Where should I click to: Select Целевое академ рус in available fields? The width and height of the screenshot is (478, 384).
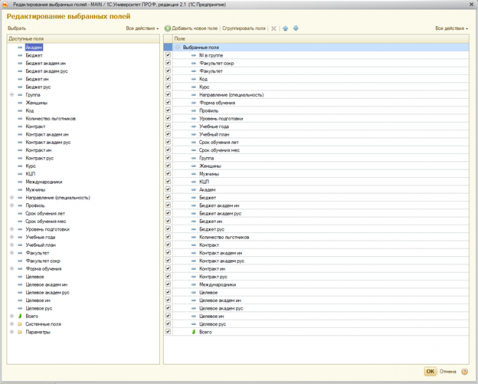(x=47, y=293)
